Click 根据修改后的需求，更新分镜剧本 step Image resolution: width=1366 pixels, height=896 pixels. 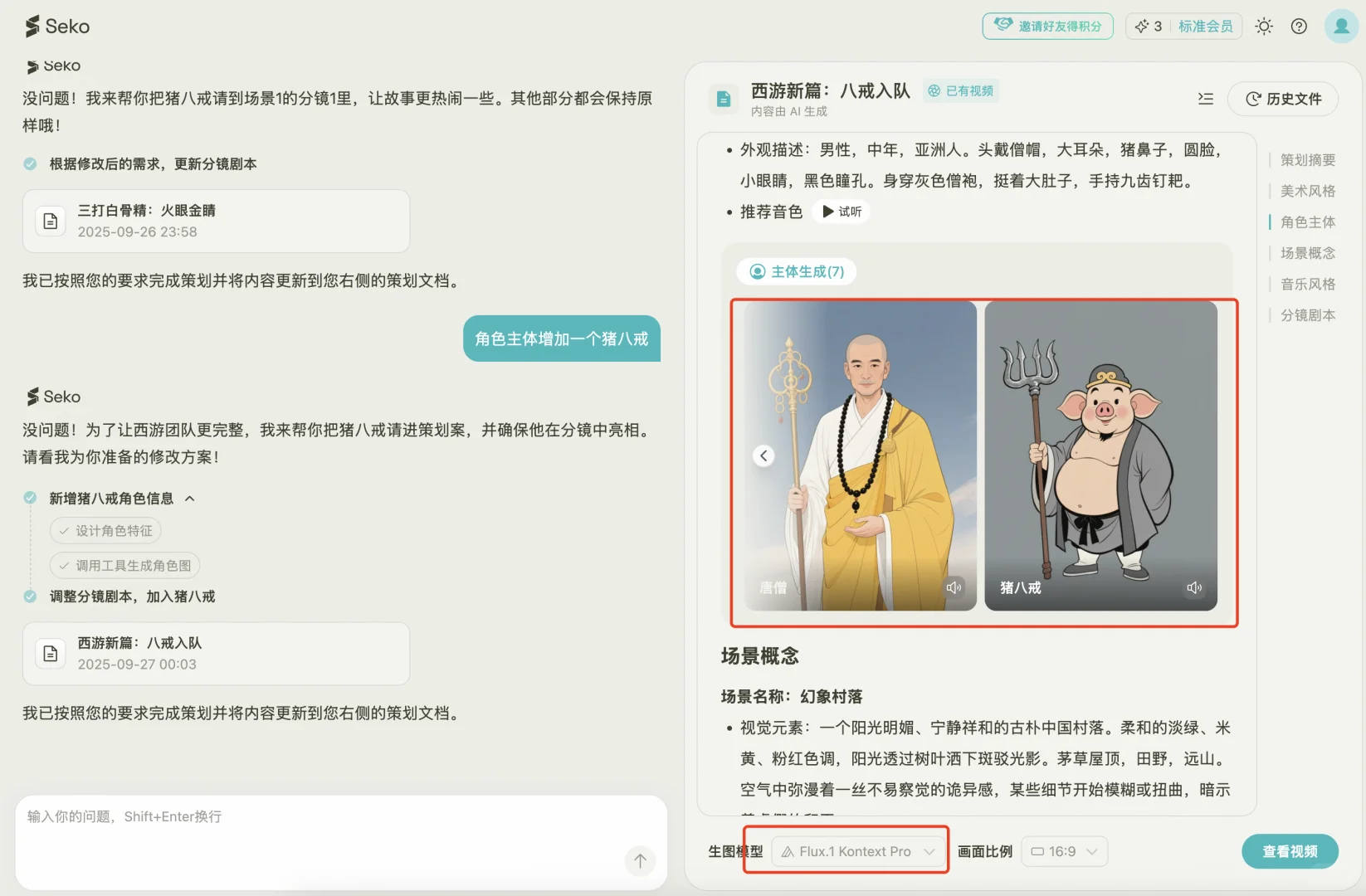[x=153, y=164]
